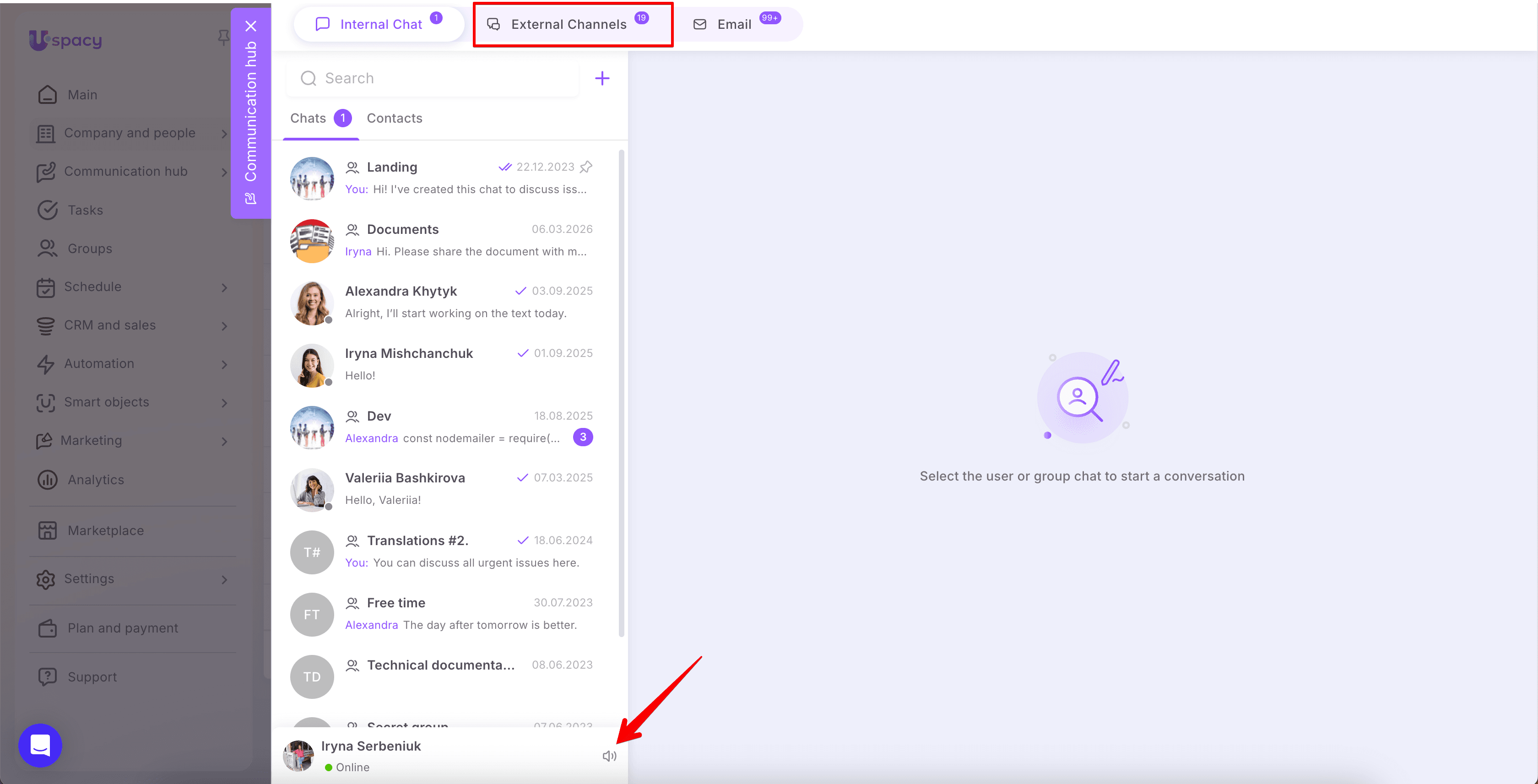Select the Chats tab
The height and width of the screenshot is (784, 1538).
pos(320,118)
